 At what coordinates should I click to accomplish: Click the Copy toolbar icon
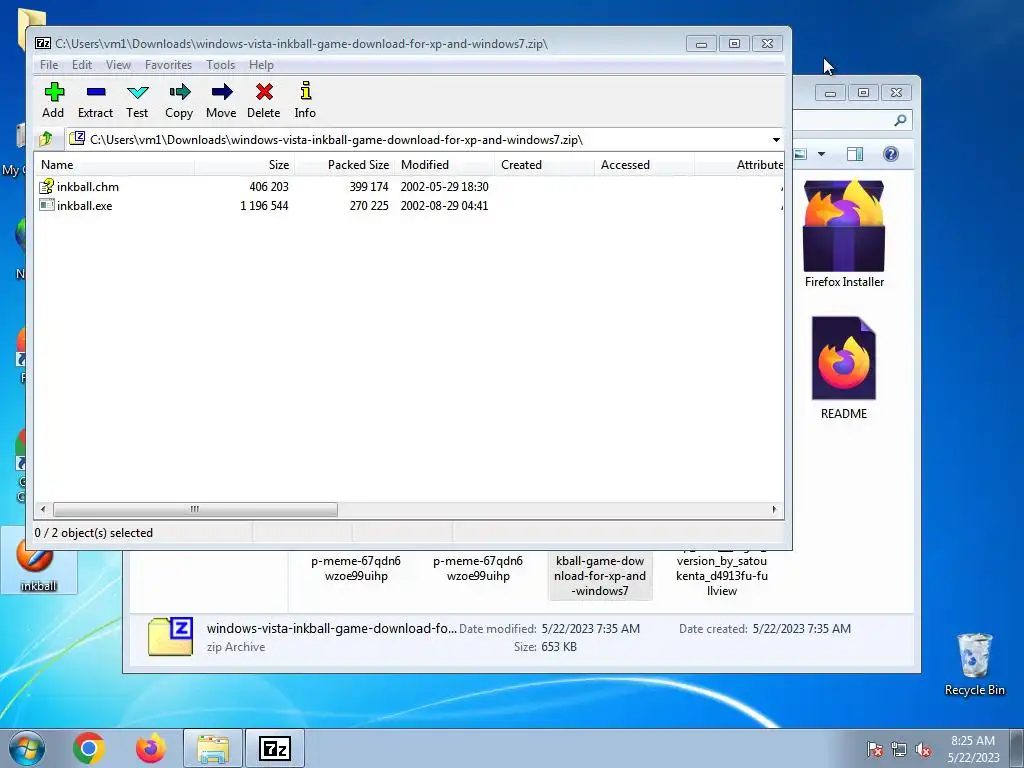pos(179,99)
